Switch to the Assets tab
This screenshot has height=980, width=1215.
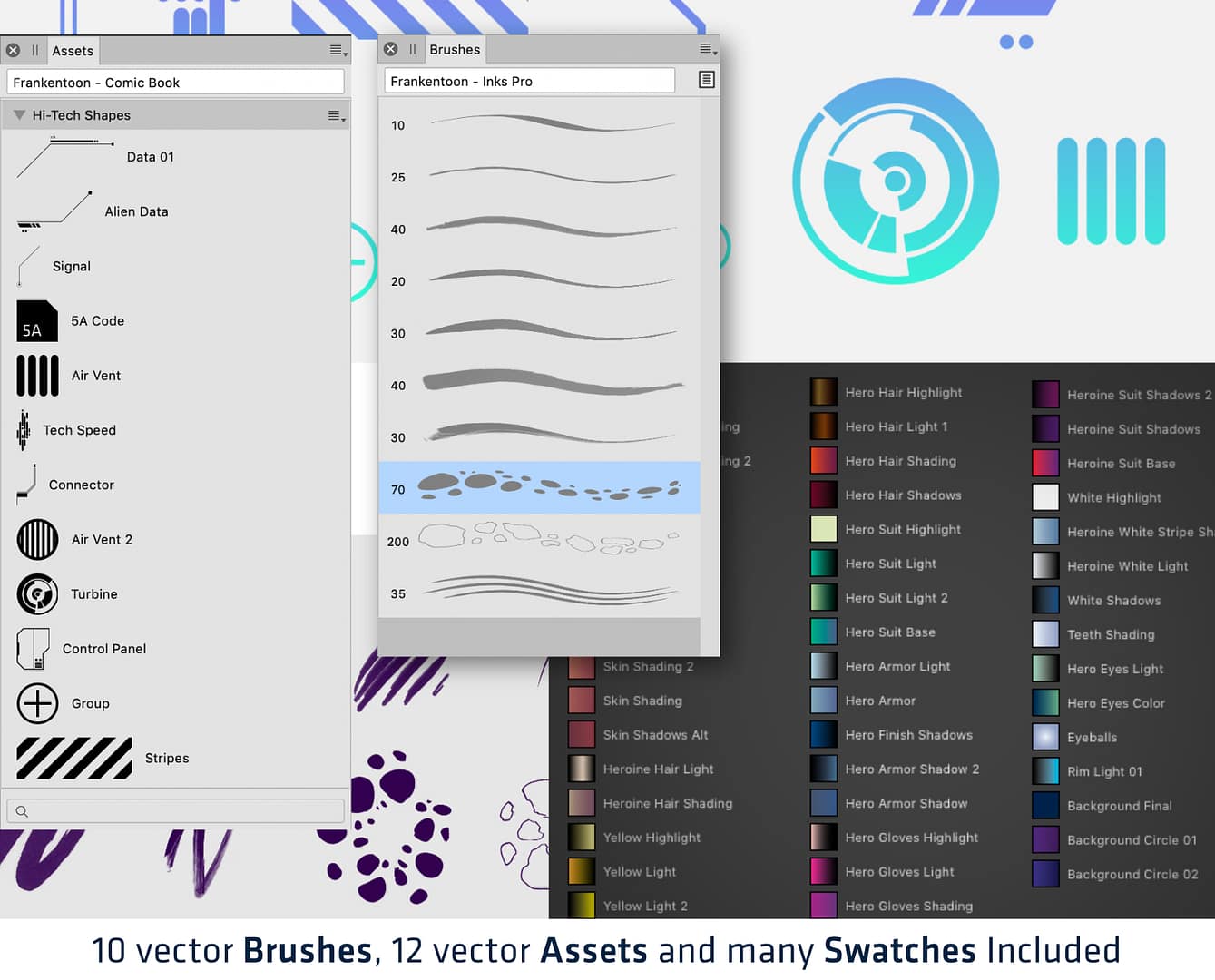pyautogui.click(x=73, y=51)
